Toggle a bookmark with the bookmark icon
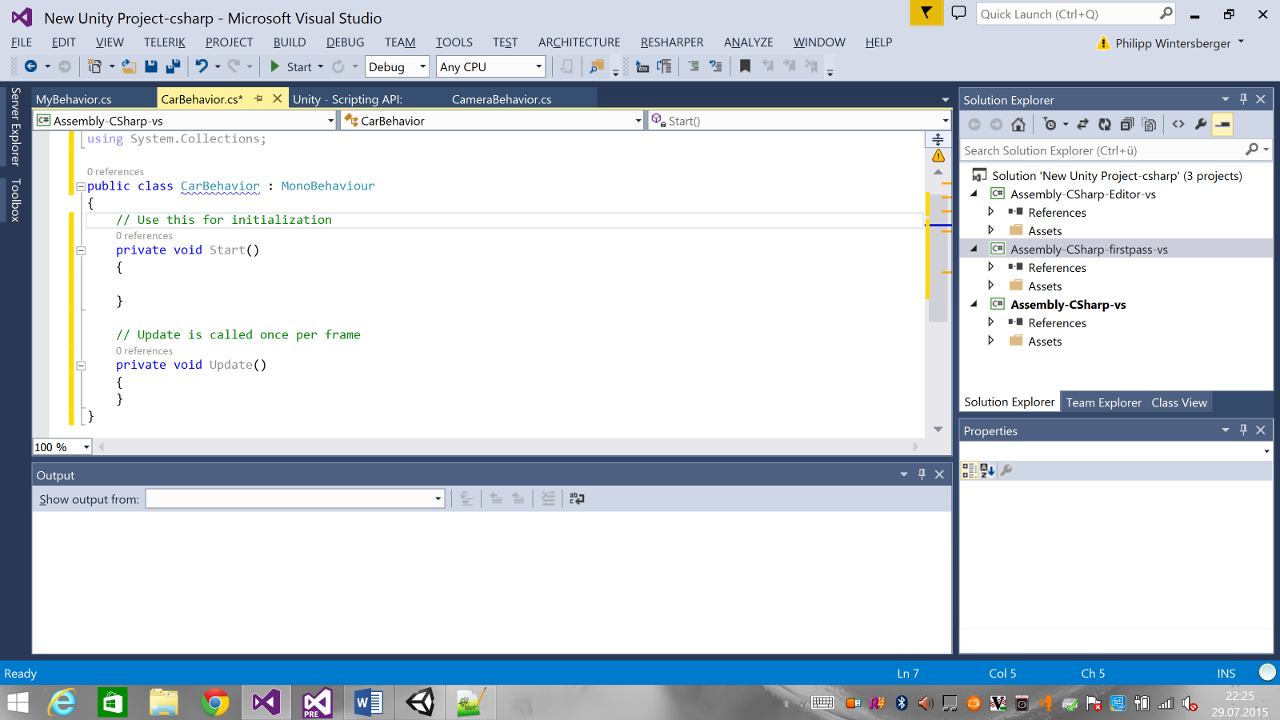Viewport: 1280px width, 720px height. click(745, 66)
